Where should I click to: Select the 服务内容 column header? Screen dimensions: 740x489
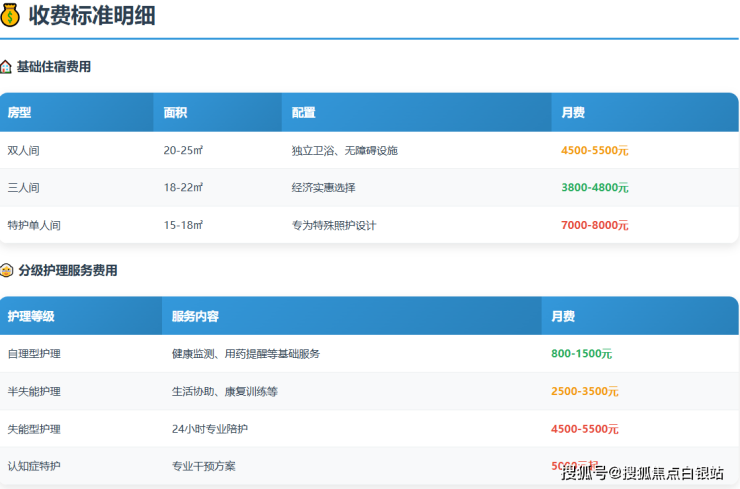[195, 316]
